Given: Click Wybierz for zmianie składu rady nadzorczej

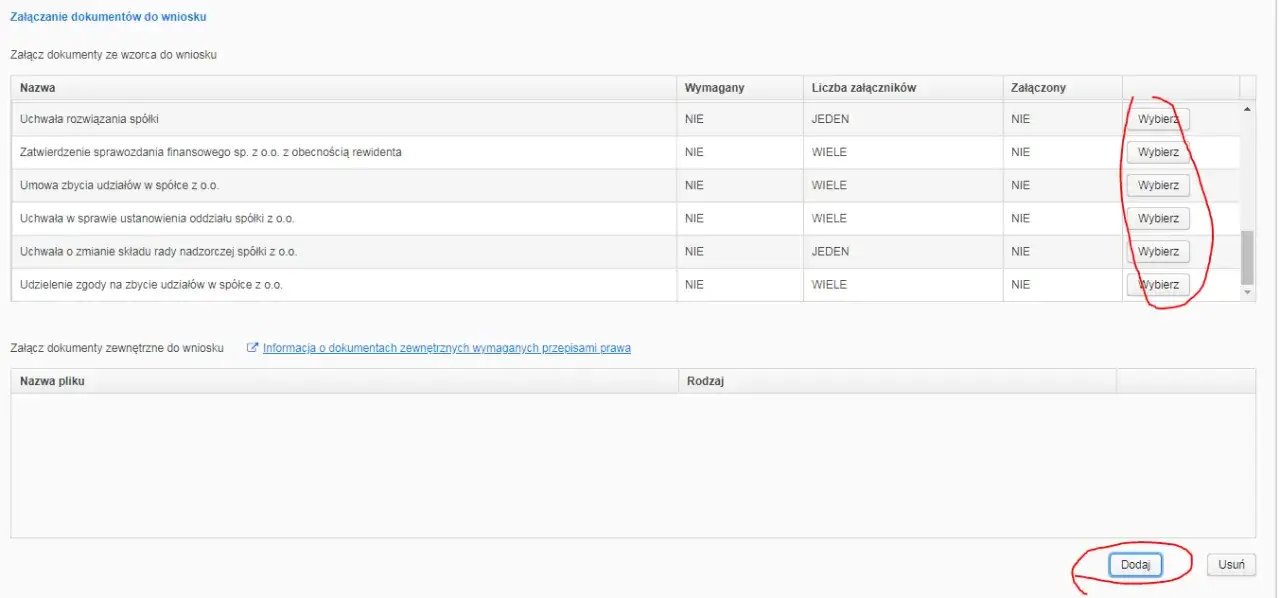Looking at the screenshot, I should (1158, 252).
